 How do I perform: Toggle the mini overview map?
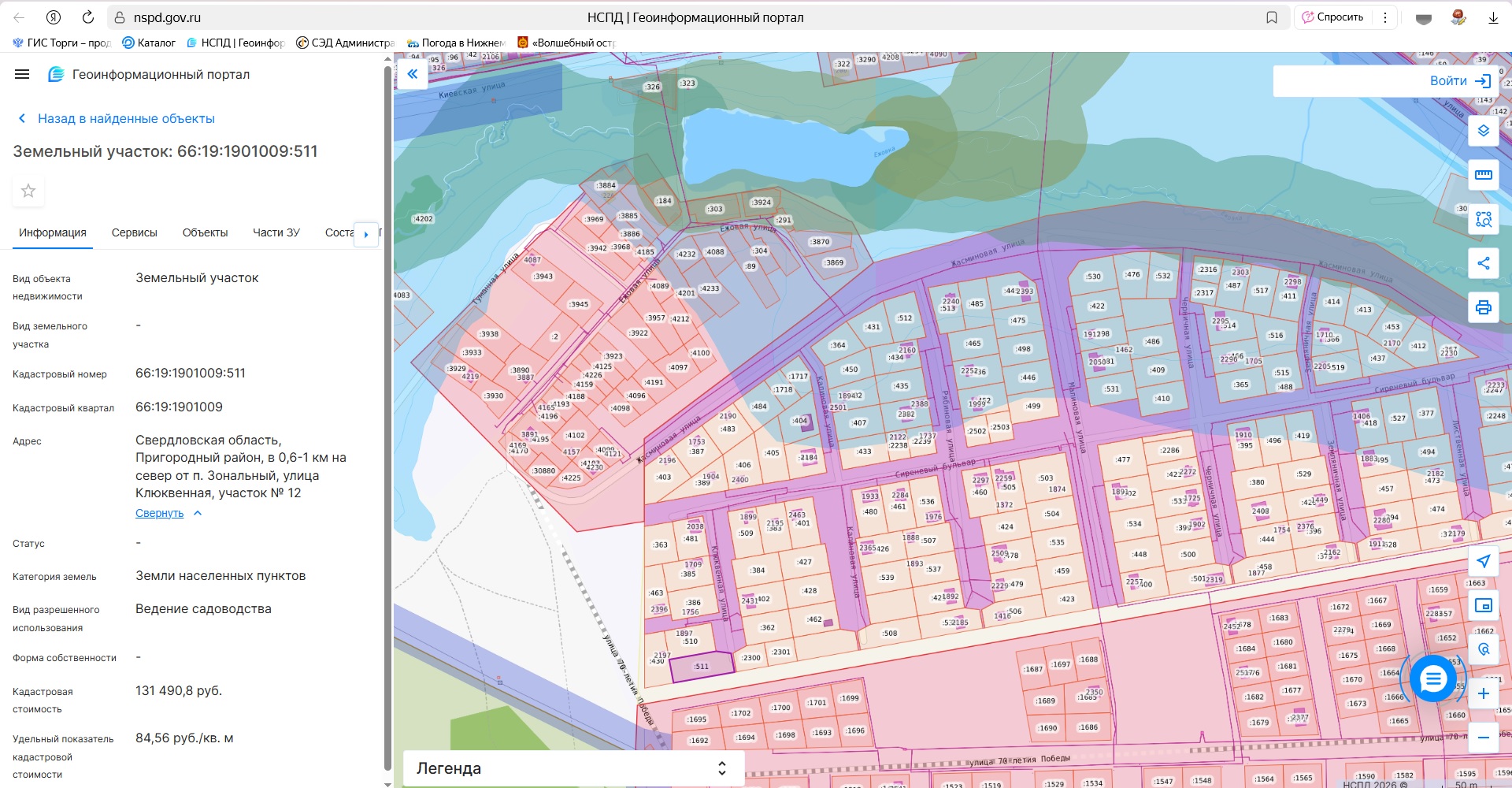1483,605
